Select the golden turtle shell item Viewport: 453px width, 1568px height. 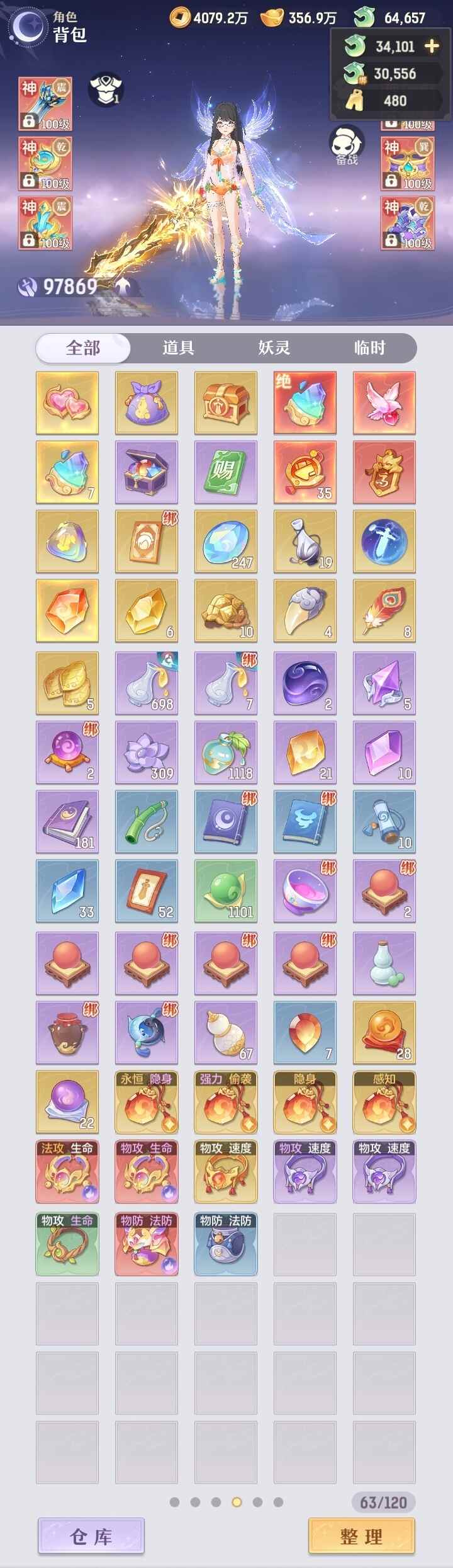[x=226, y=610]
